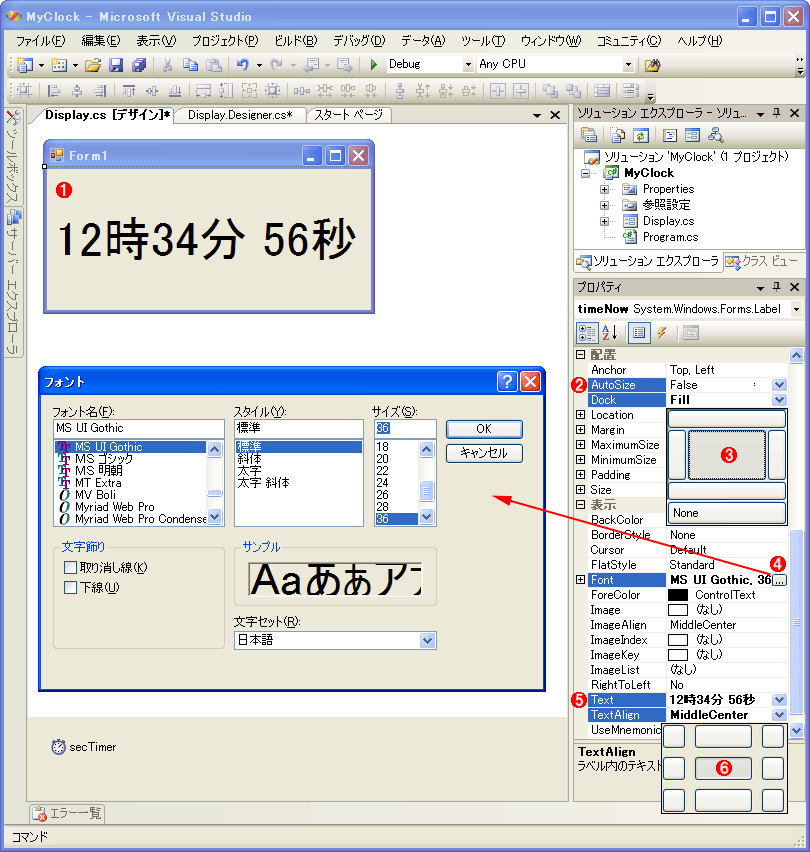Viewport: 810px width, 852px height.
Task: Expand the Location property
Action: coord(580,415)
